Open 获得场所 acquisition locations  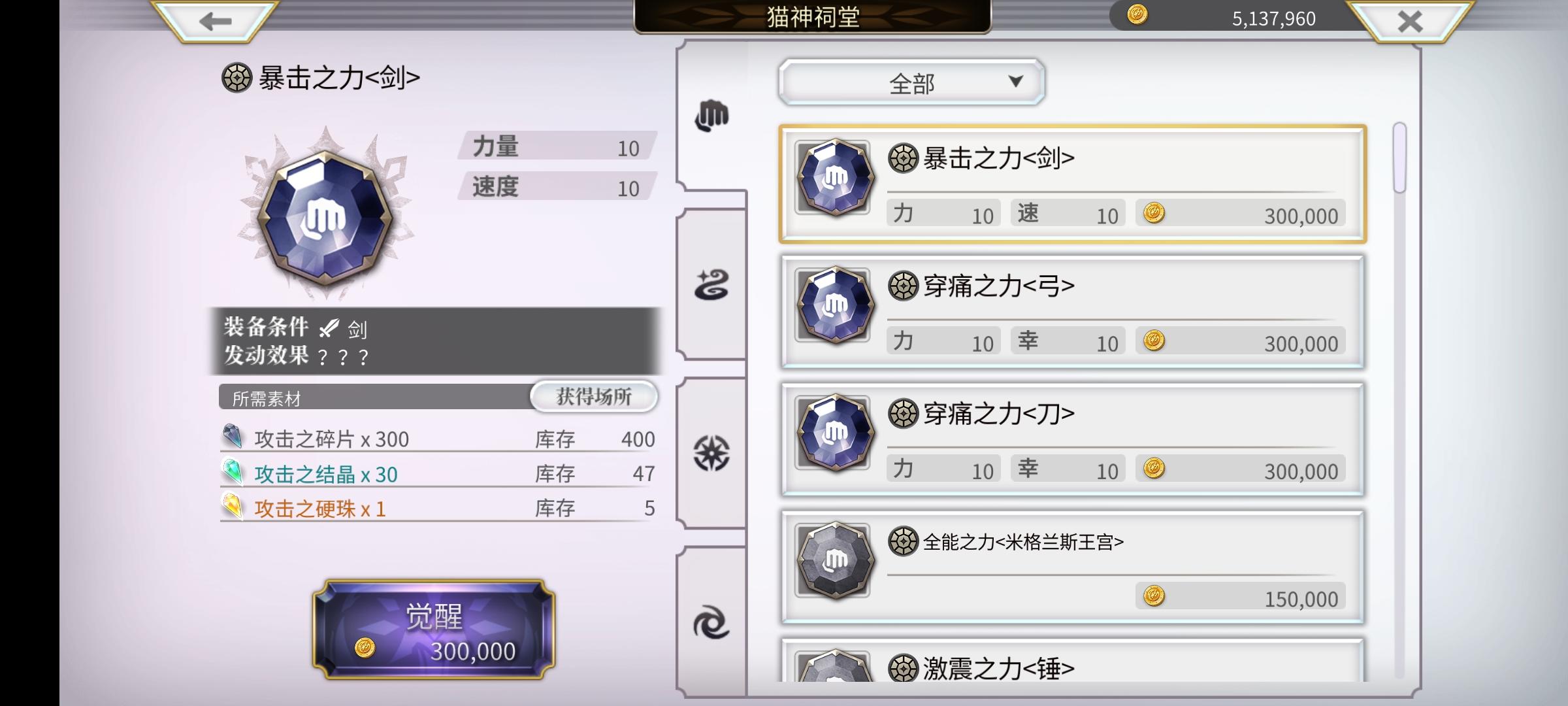(x=593, y=396)
